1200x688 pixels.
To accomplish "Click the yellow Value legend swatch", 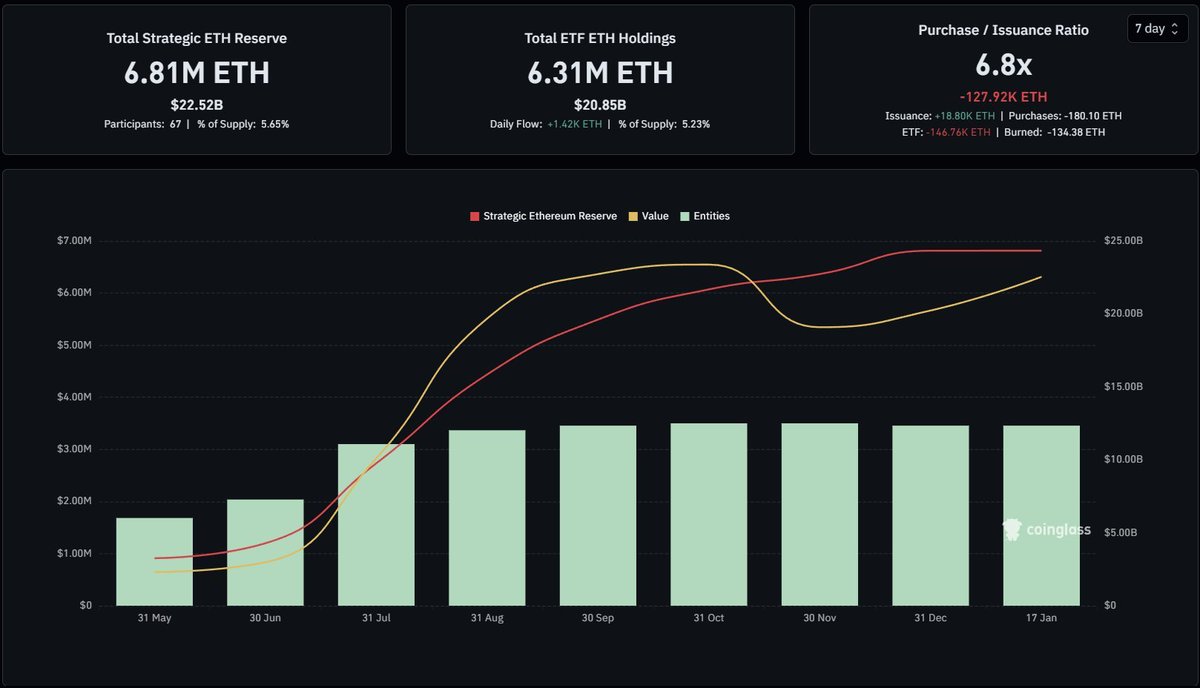I will coord(631,215).
